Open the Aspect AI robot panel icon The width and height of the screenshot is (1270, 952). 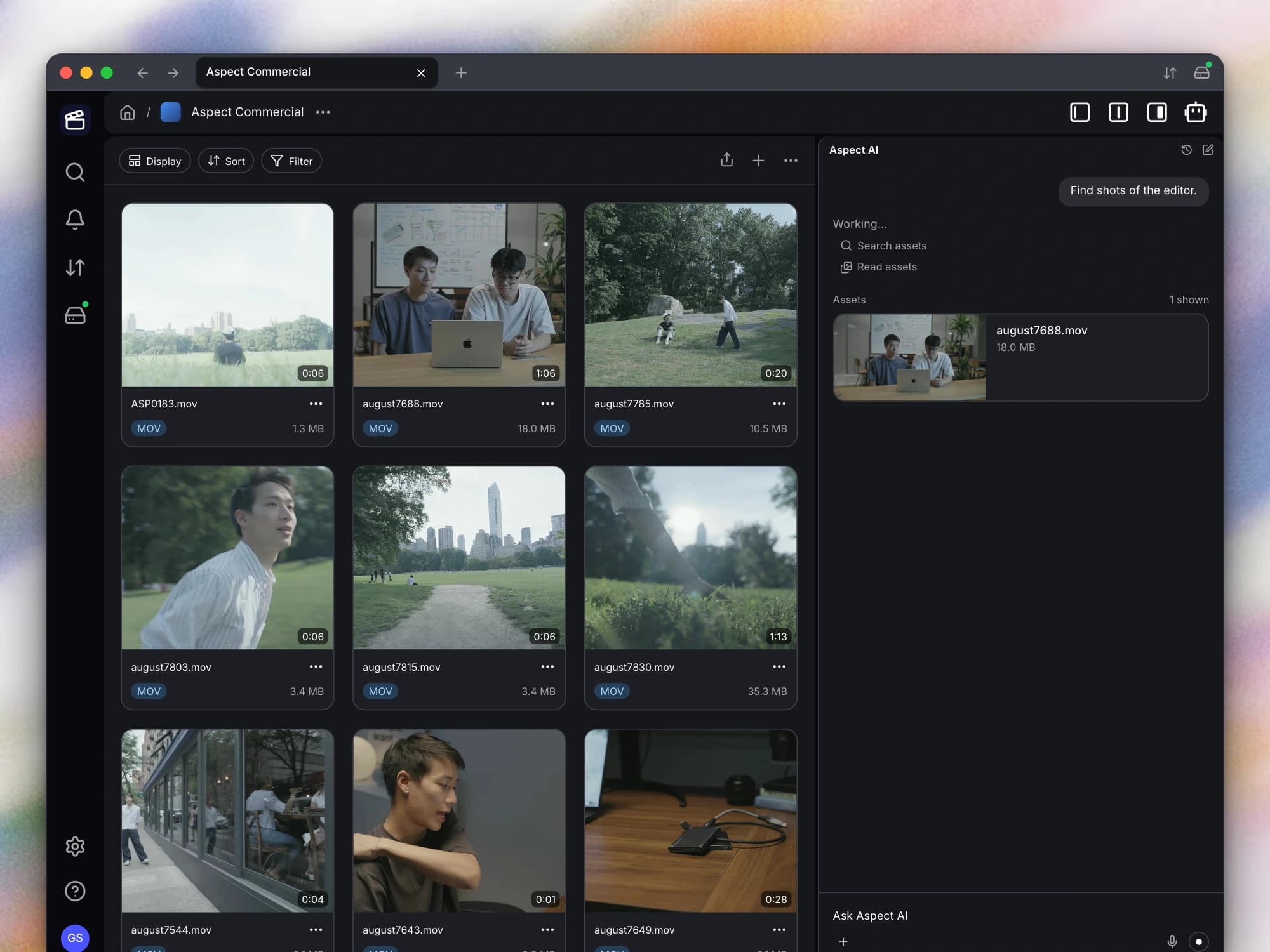[x=1196, y=112]
